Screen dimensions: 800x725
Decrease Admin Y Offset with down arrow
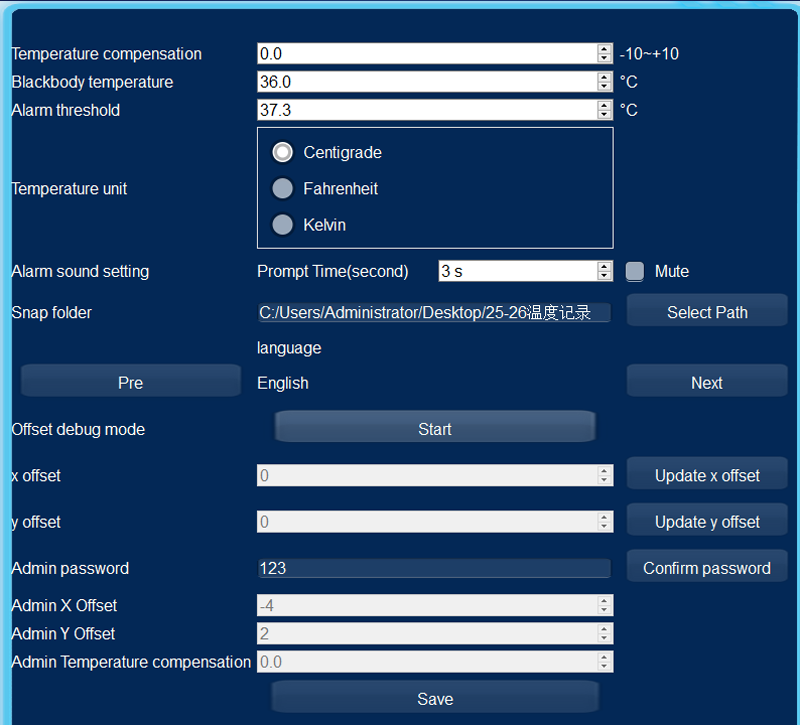tap(605, 638)
